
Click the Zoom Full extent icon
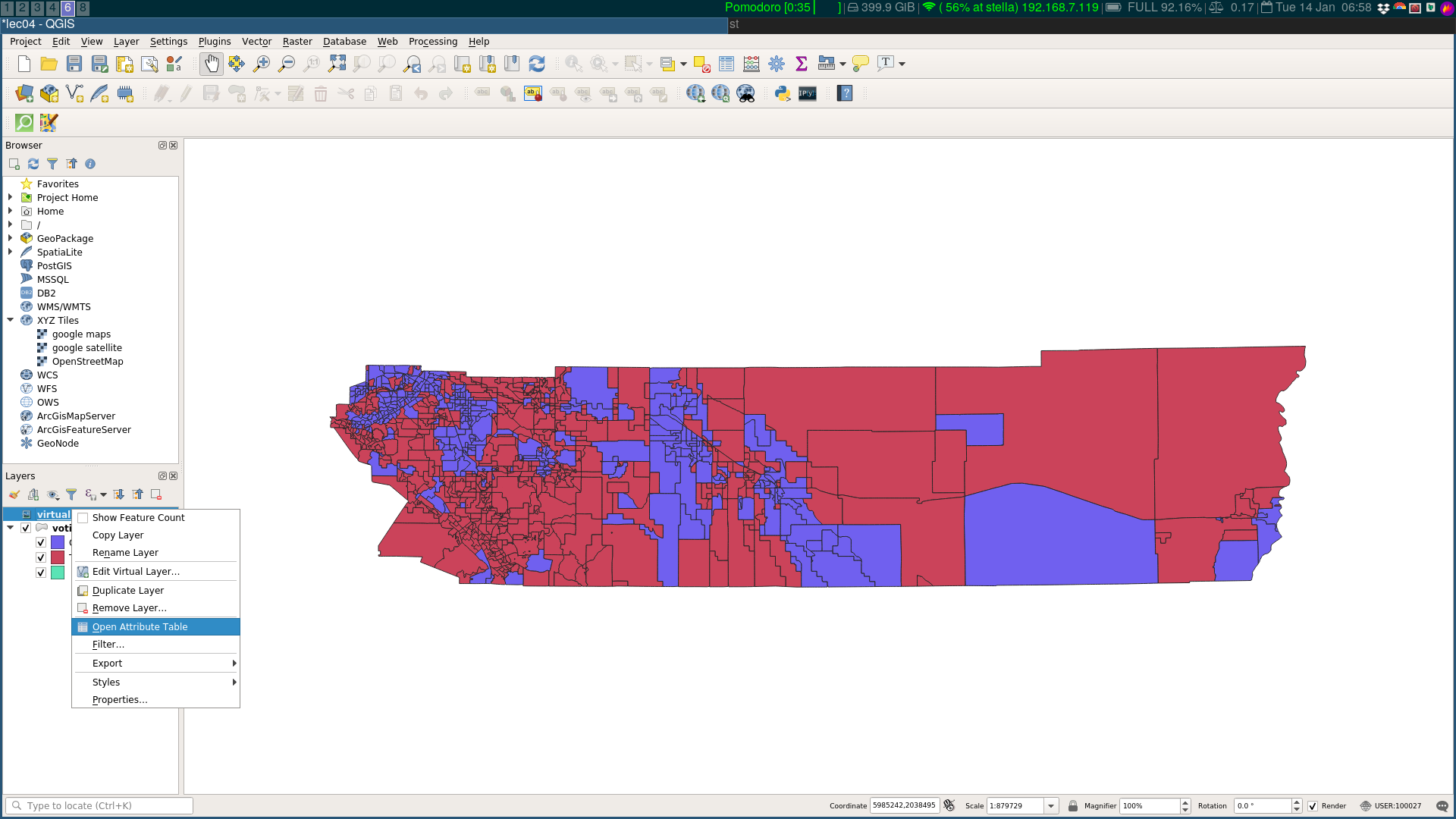(337, 64)
